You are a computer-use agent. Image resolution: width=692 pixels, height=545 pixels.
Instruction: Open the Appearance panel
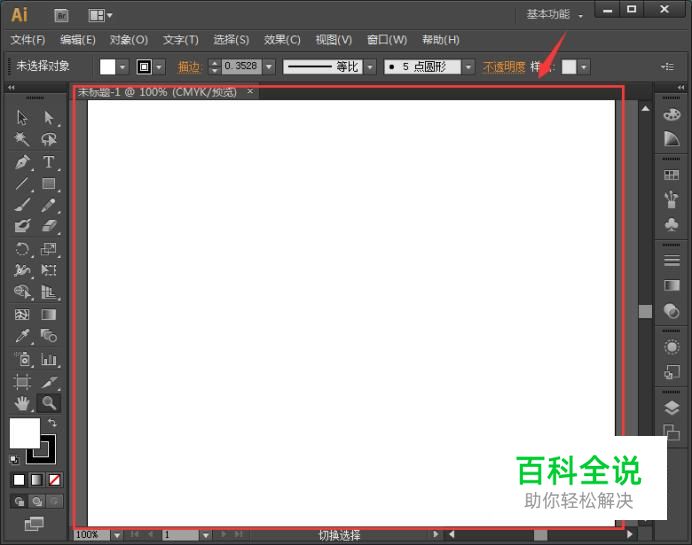coord(672,347)
